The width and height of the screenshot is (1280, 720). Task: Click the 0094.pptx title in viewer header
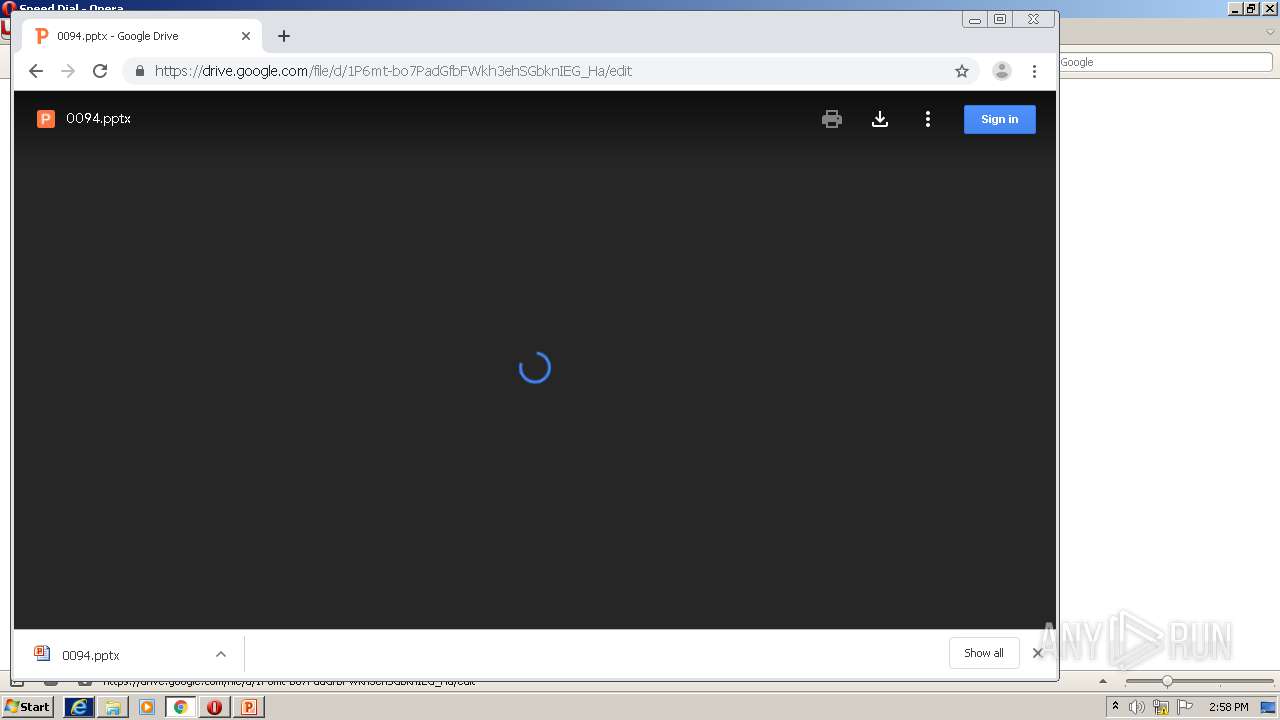click(98, 118)
